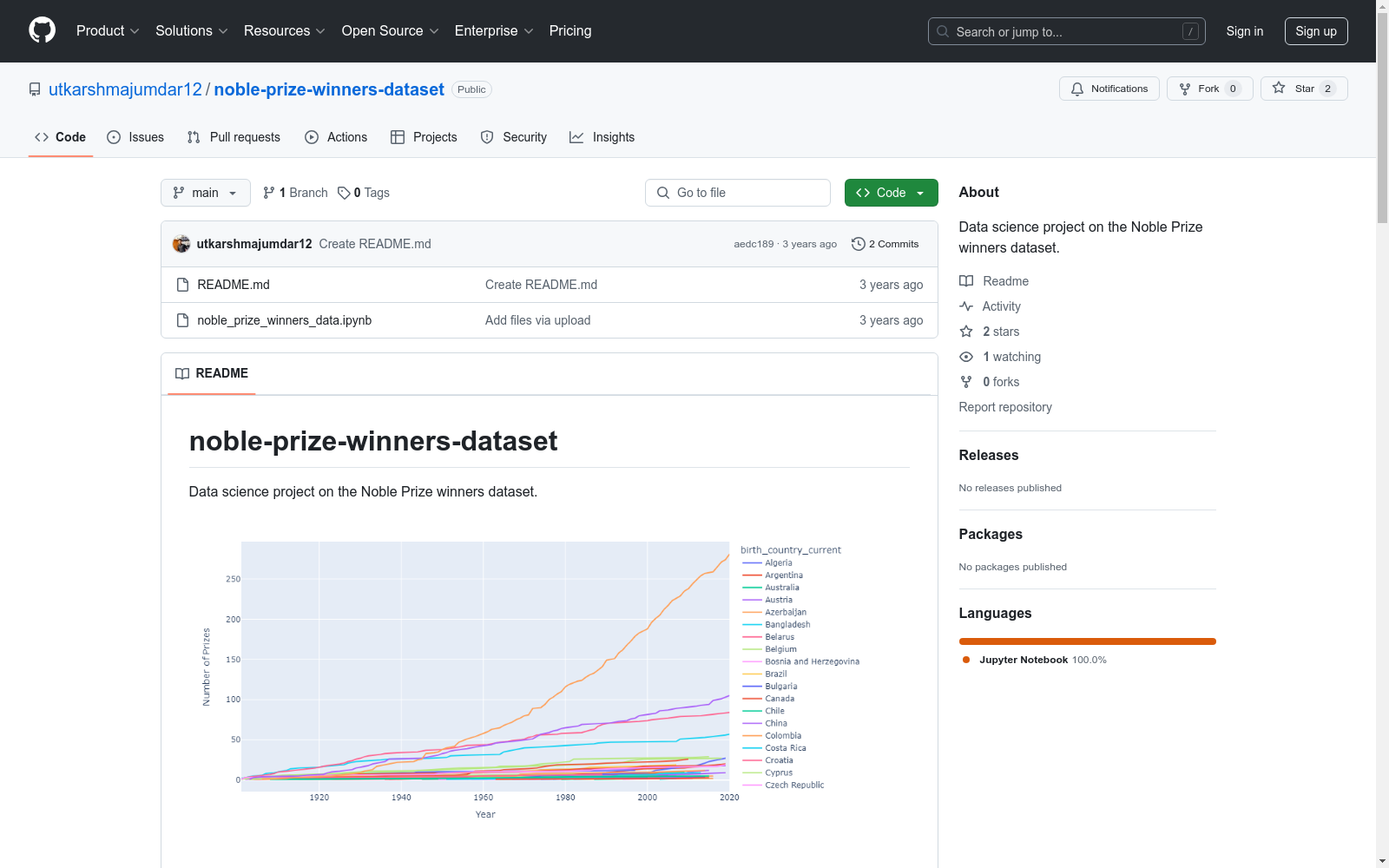Open the Pricing link
This screenshot has height=868, width=1389.
click(570, 31)
